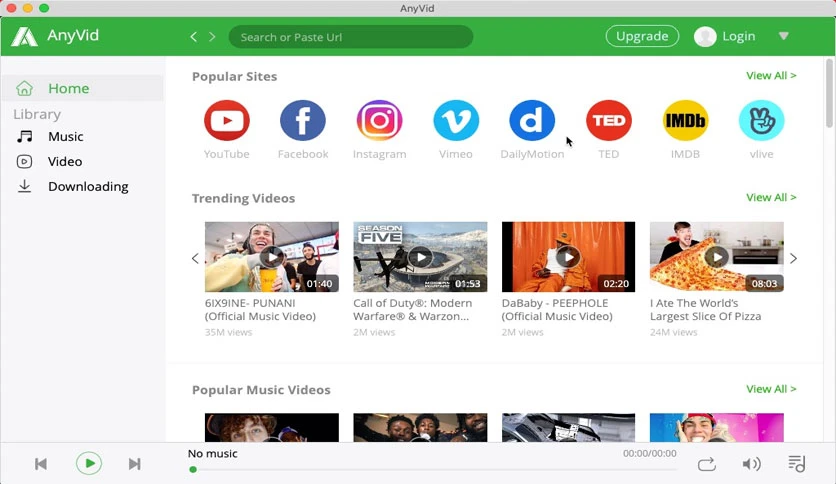The width and height of the screenshot is (836, 484).
Task: Open the YouTube site icon
Action: [x=227, y=120]
